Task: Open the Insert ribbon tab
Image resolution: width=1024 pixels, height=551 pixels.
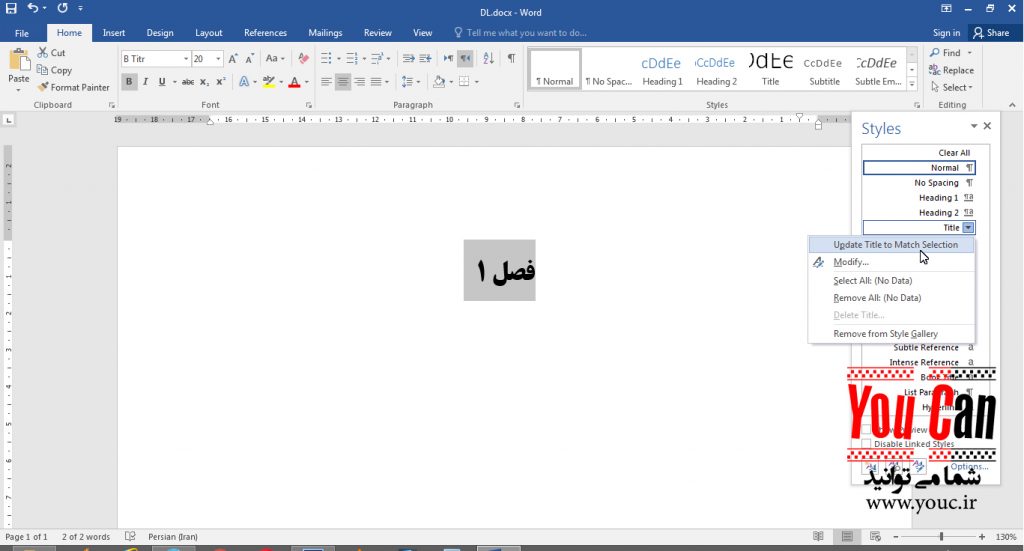Action: 114,33
